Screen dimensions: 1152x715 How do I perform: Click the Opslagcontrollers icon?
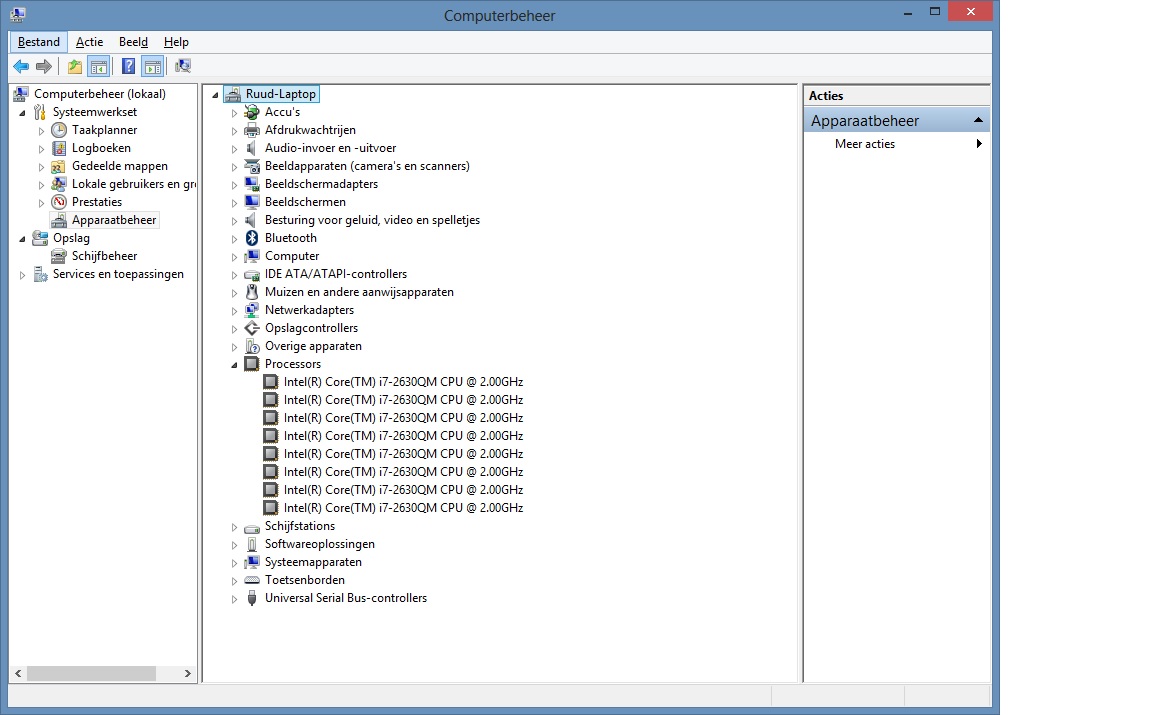click(x=252, y=328)
